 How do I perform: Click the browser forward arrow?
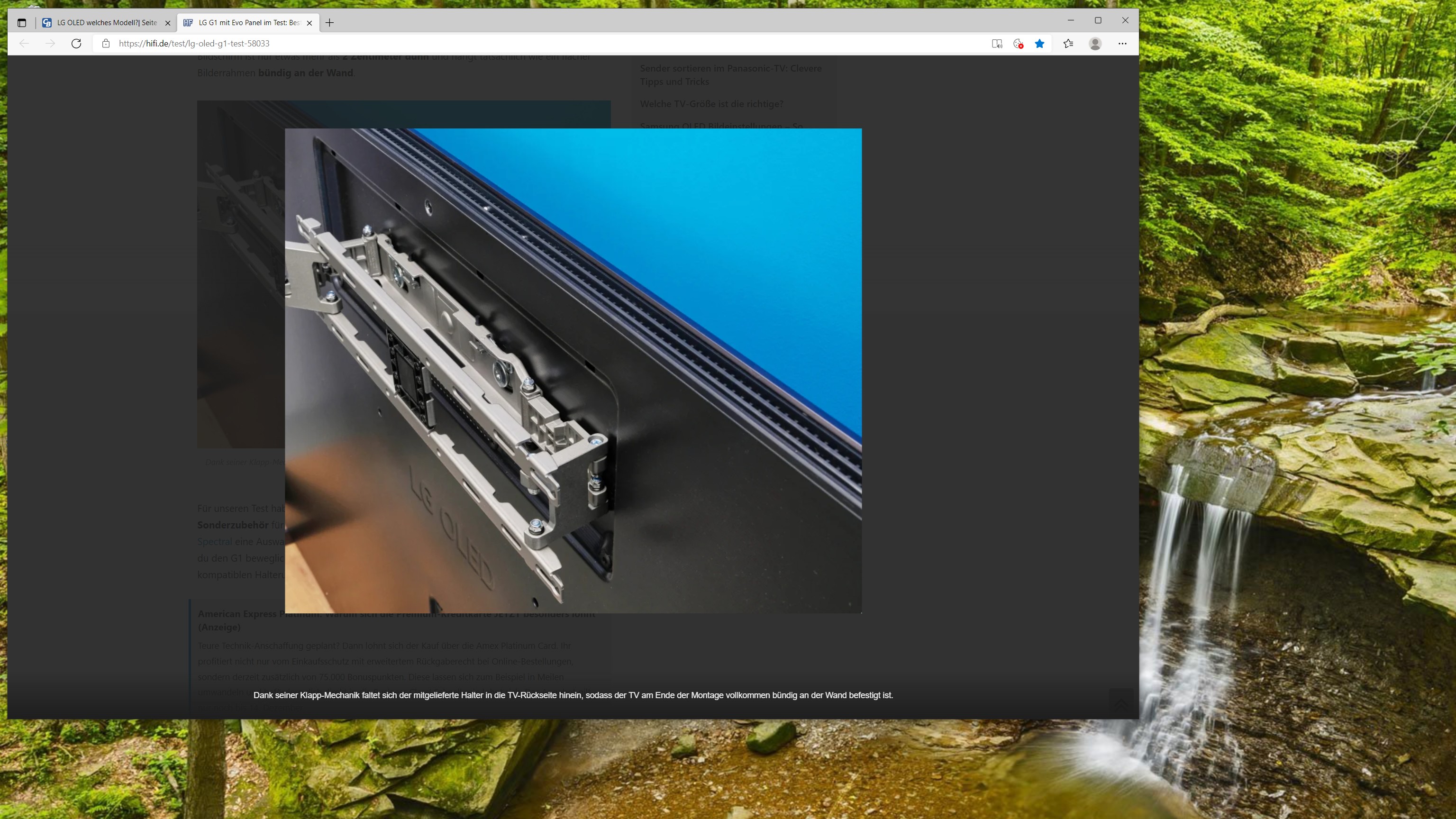pyautogui.click(x=50, y=44)
